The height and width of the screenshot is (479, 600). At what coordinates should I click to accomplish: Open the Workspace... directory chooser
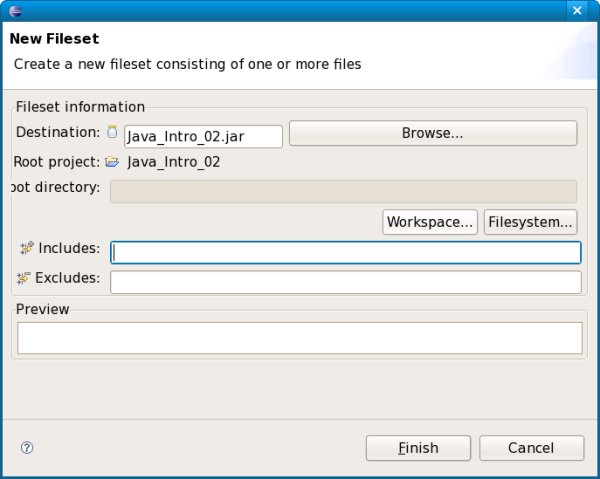430,222
